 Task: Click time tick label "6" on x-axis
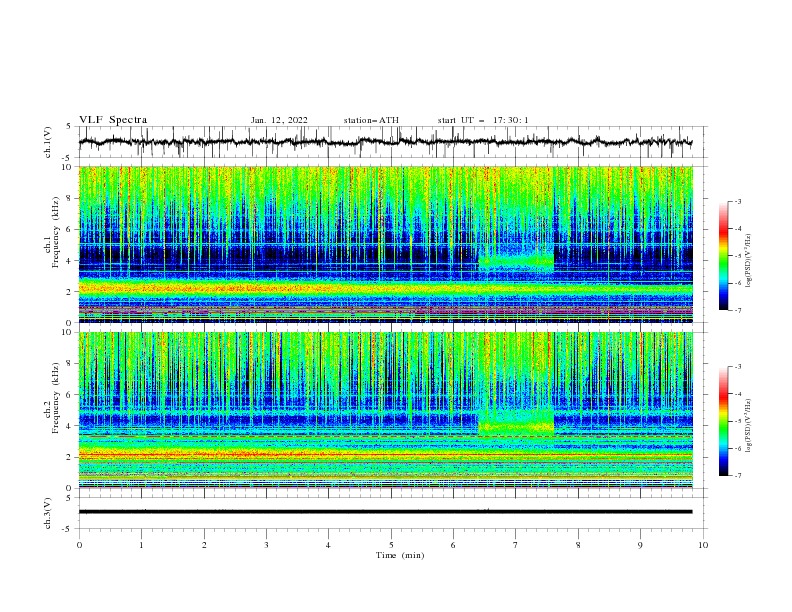[453, 545]
